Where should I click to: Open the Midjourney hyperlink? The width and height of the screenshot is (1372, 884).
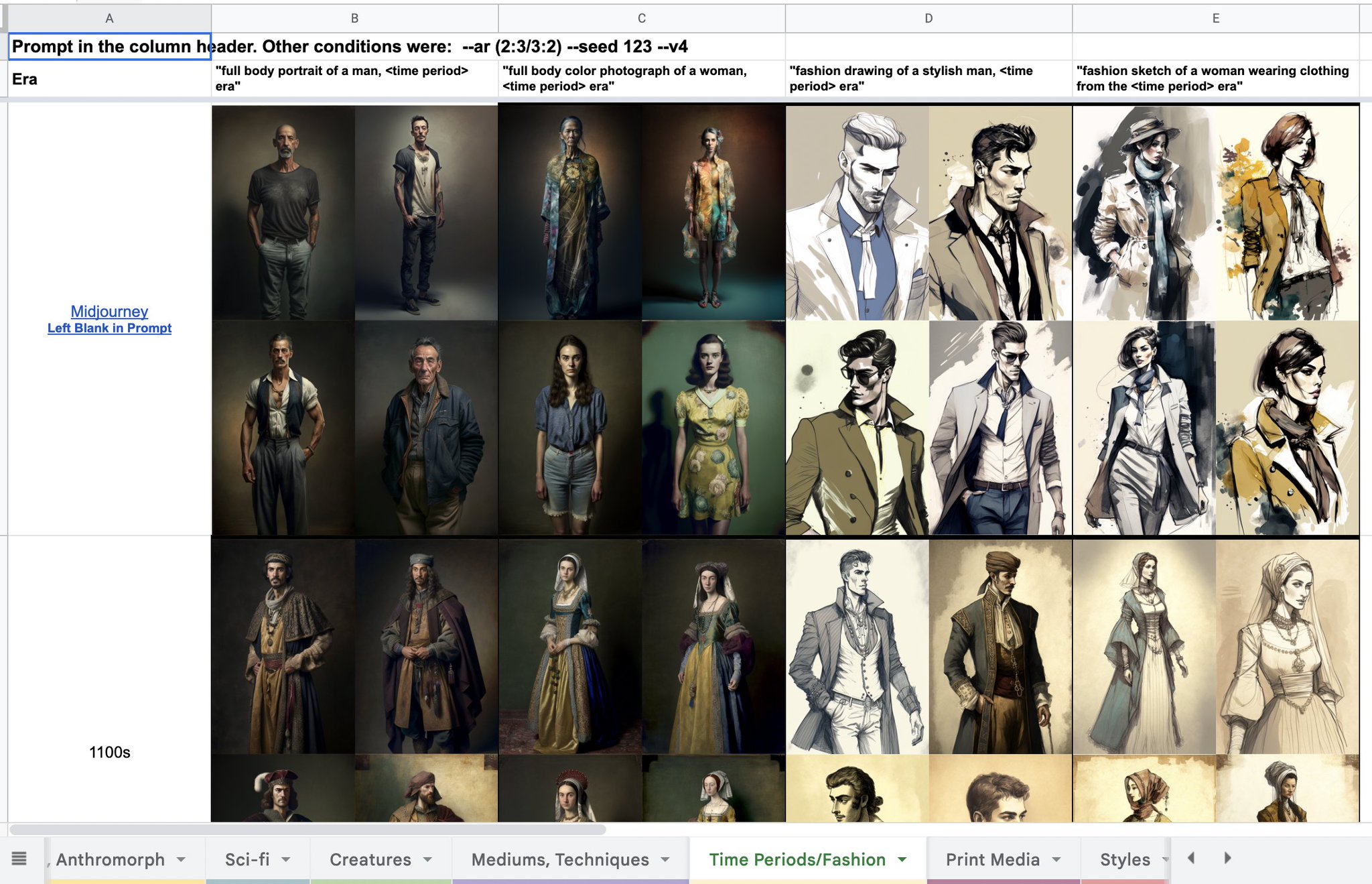tap(109, 311)
